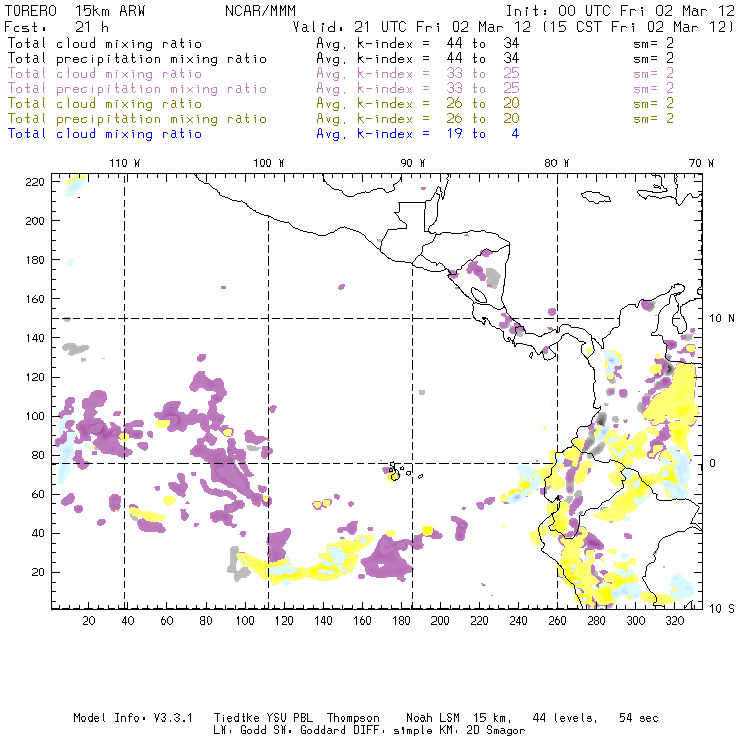740x740 pixels.
Task: Select black "Total precipitation mixing ratio" legend label
Action: 137,59
